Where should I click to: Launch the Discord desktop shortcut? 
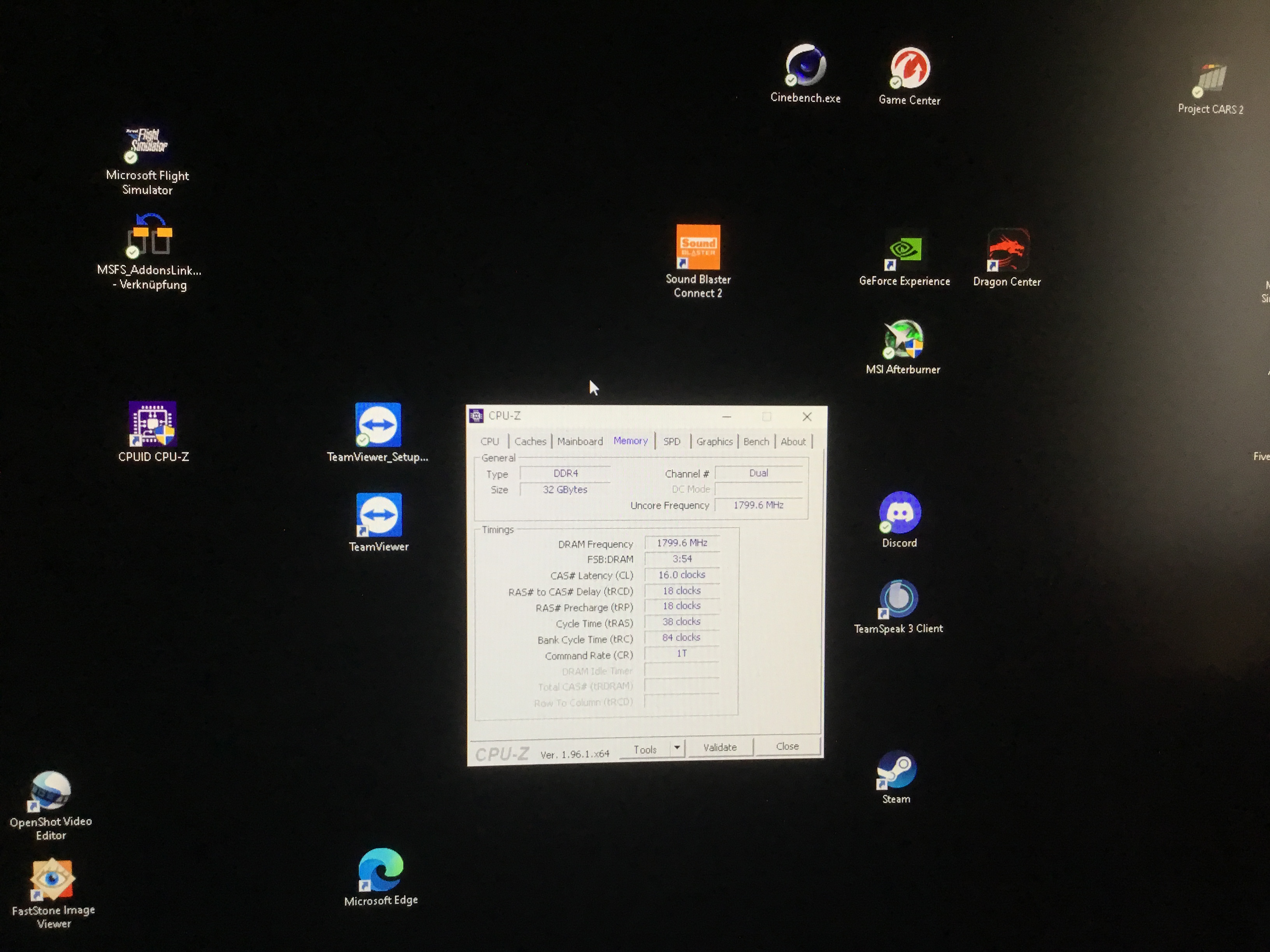point(900,513)
